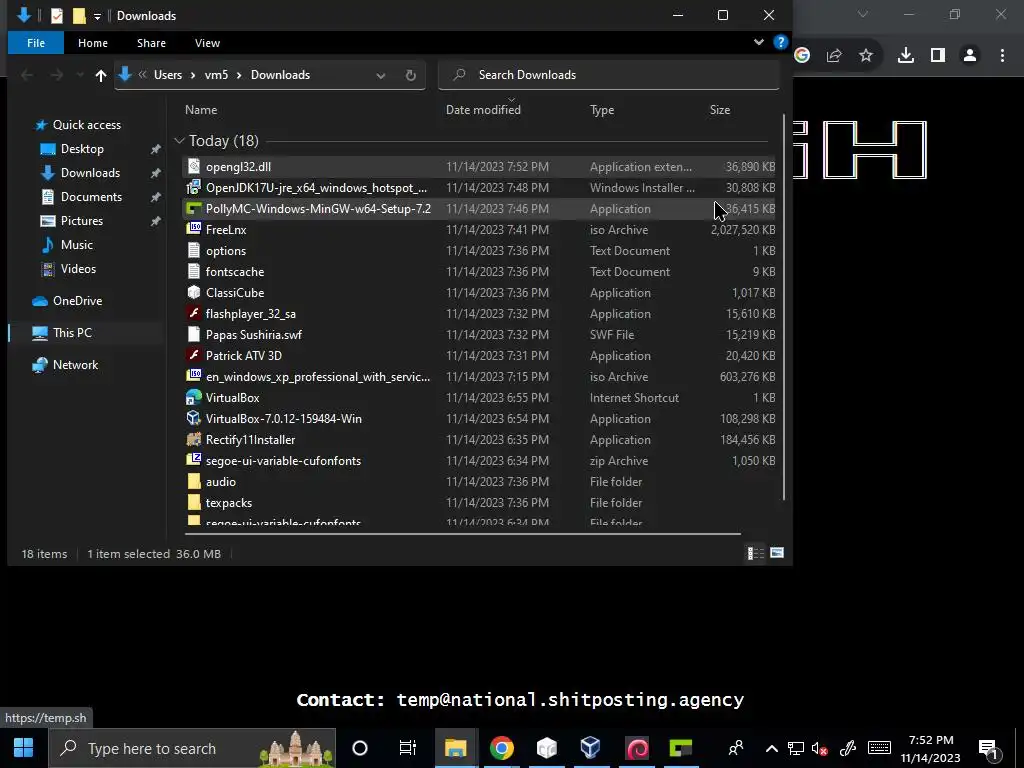Switch to large thumbnails view button
Image resolution: width=1024 pixels, height=768 pixels.
776,553
